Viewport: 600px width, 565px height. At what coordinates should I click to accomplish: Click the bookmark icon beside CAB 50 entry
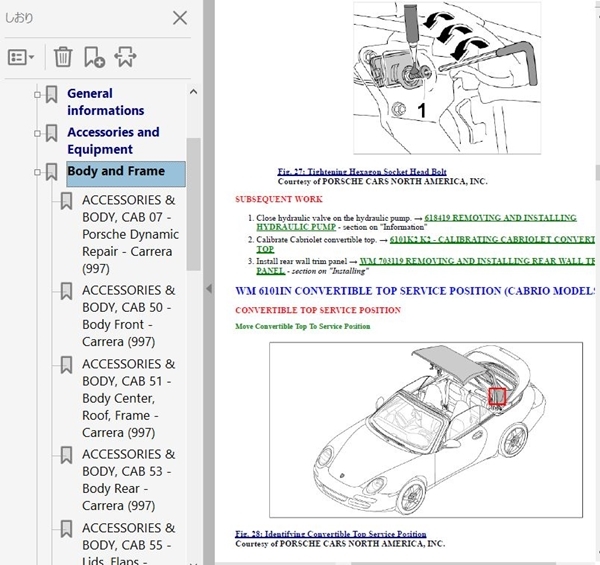click(66, 291)
